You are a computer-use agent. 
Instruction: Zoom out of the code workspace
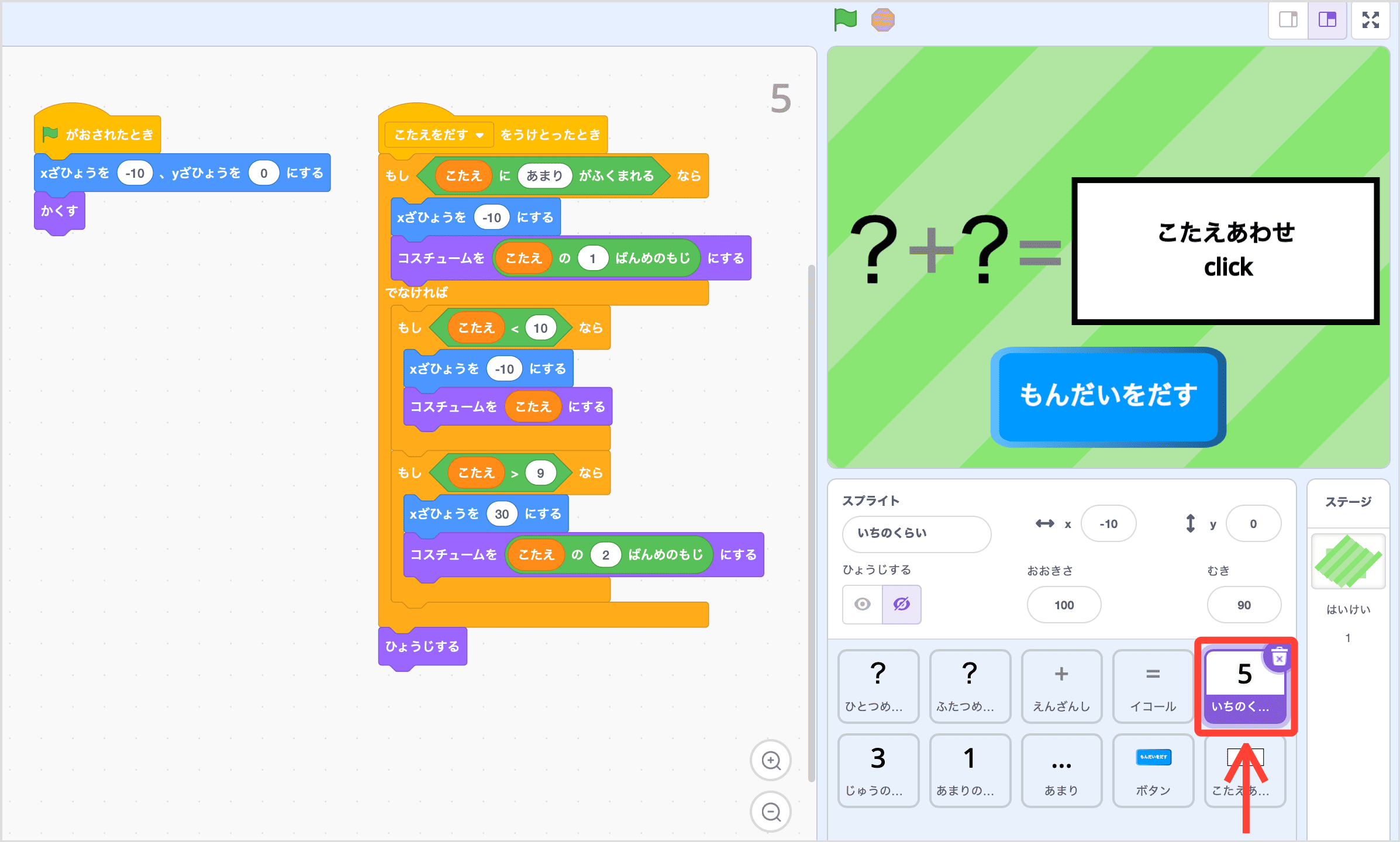[771, 812]
